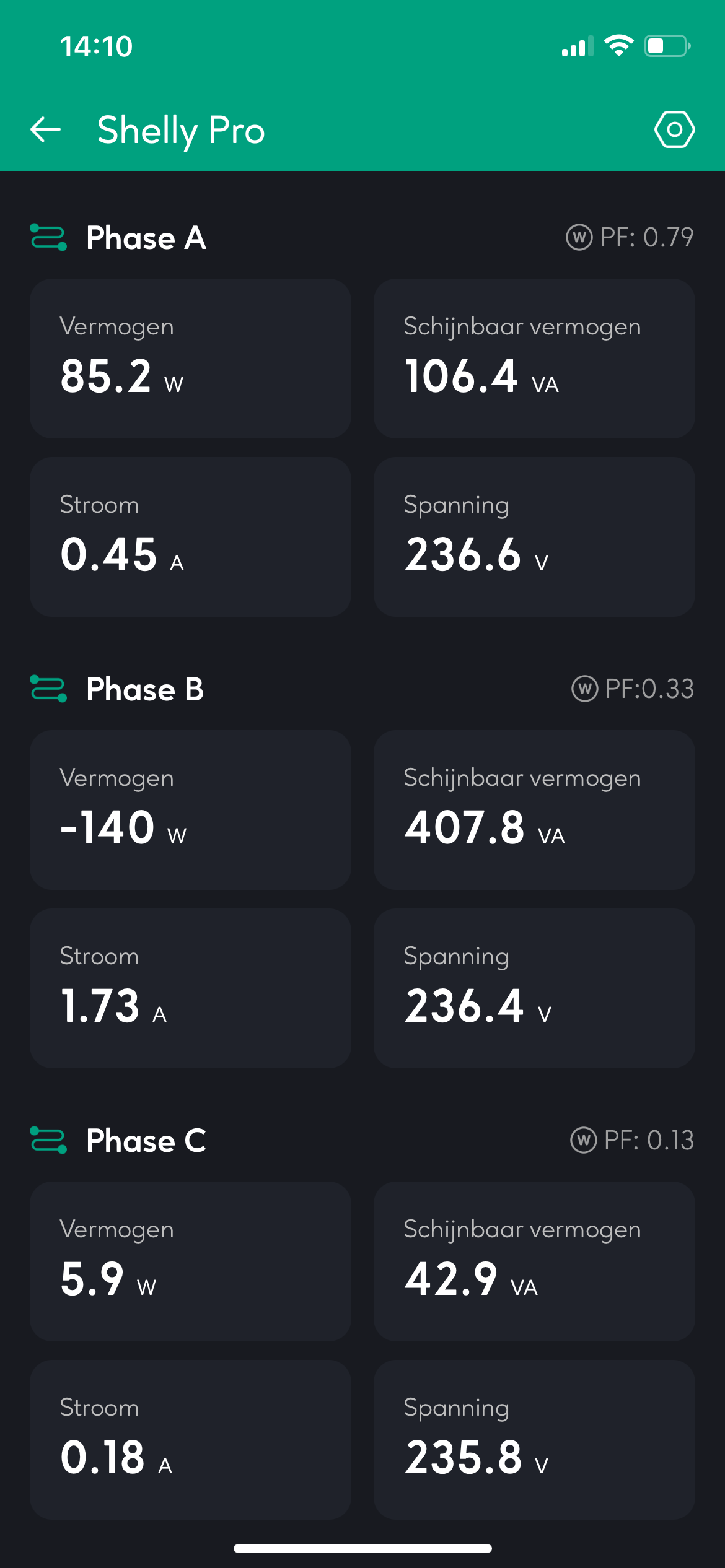Viewport: 725px width, 1568px height.
Task: View Phase C Schijnbaar vermogen 42.9 VA
Action: click(x=534, y=1261)
